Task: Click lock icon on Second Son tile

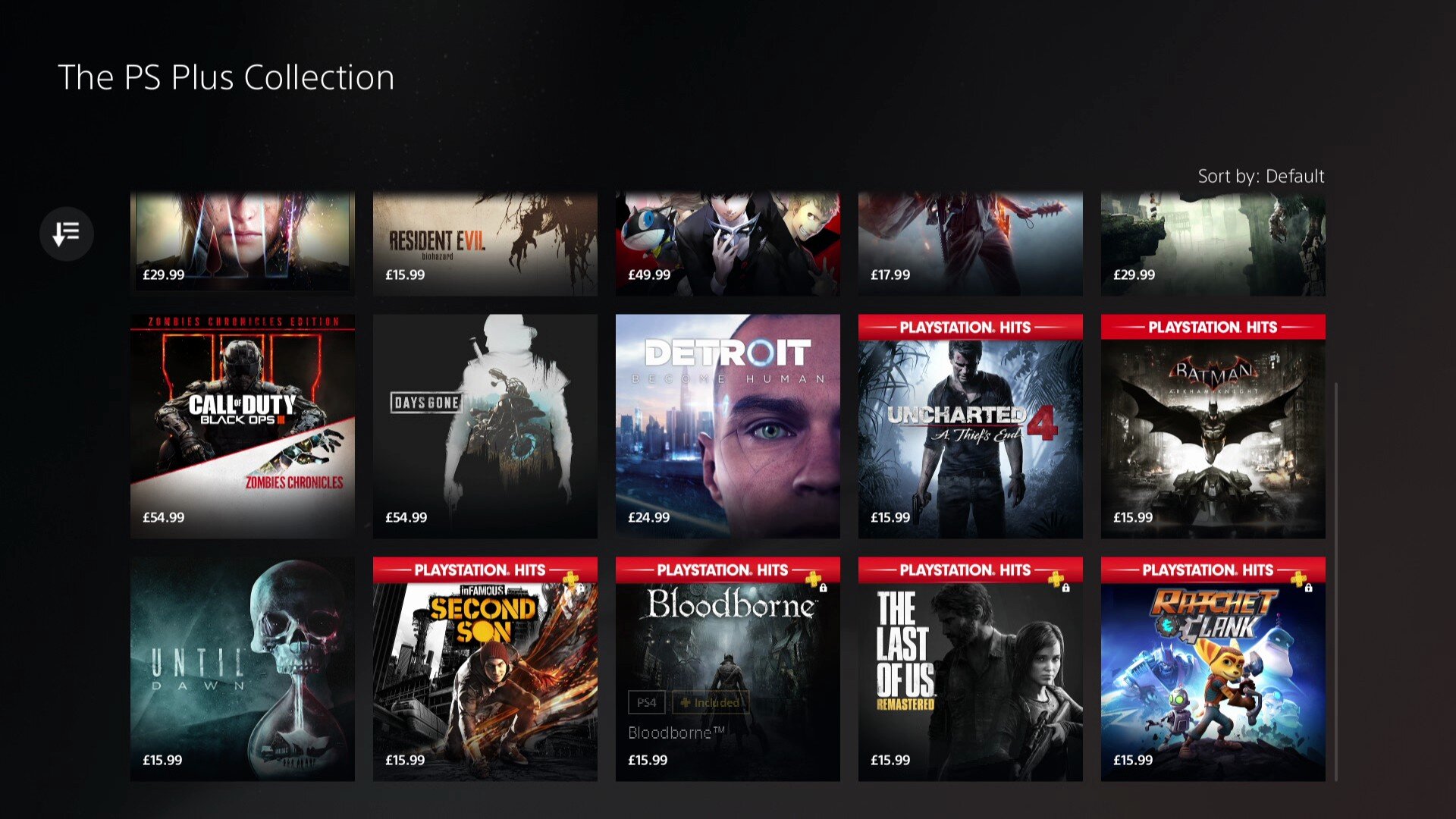Action: point(581,588)
